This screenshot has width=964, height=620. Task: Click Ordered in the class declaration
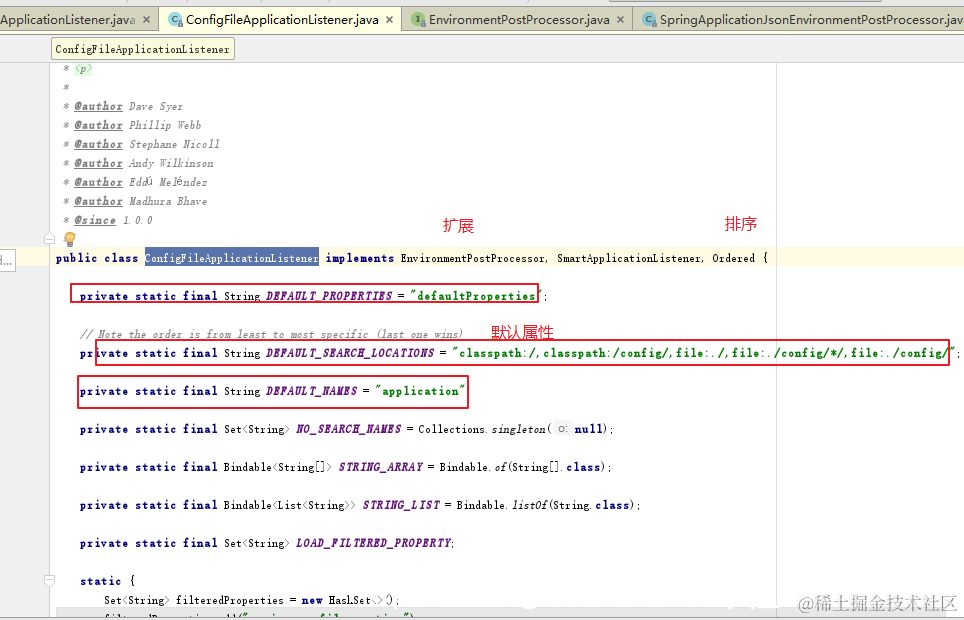coord(733,258)
